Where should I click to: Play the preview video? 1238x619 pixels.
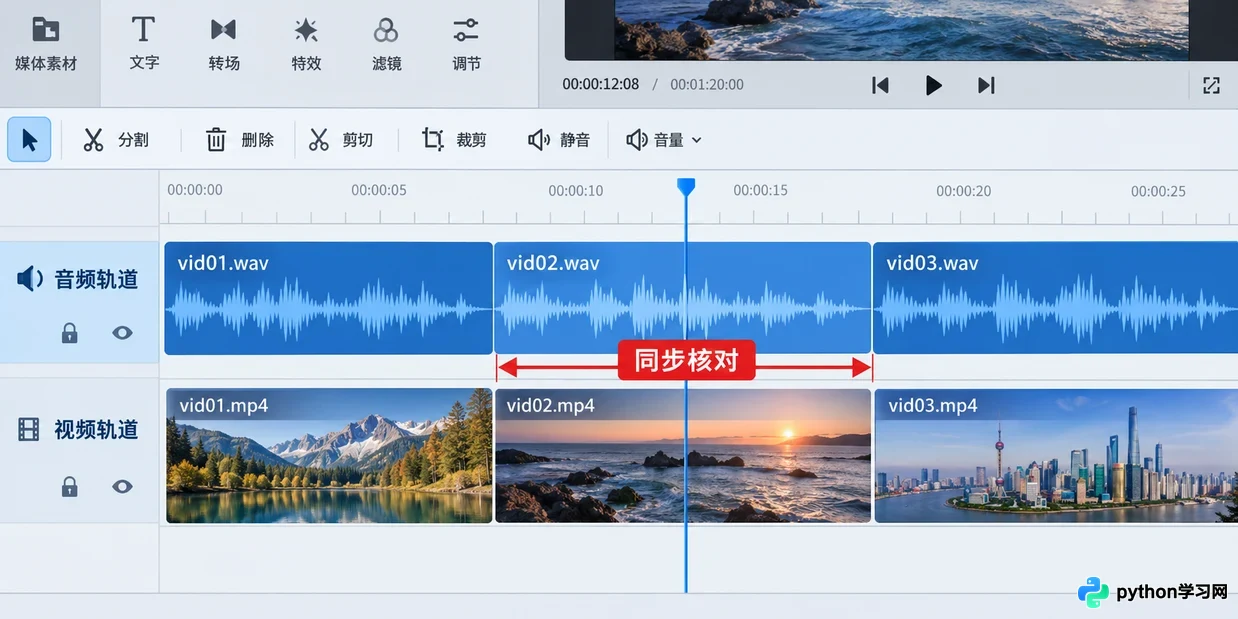[933, 85]
